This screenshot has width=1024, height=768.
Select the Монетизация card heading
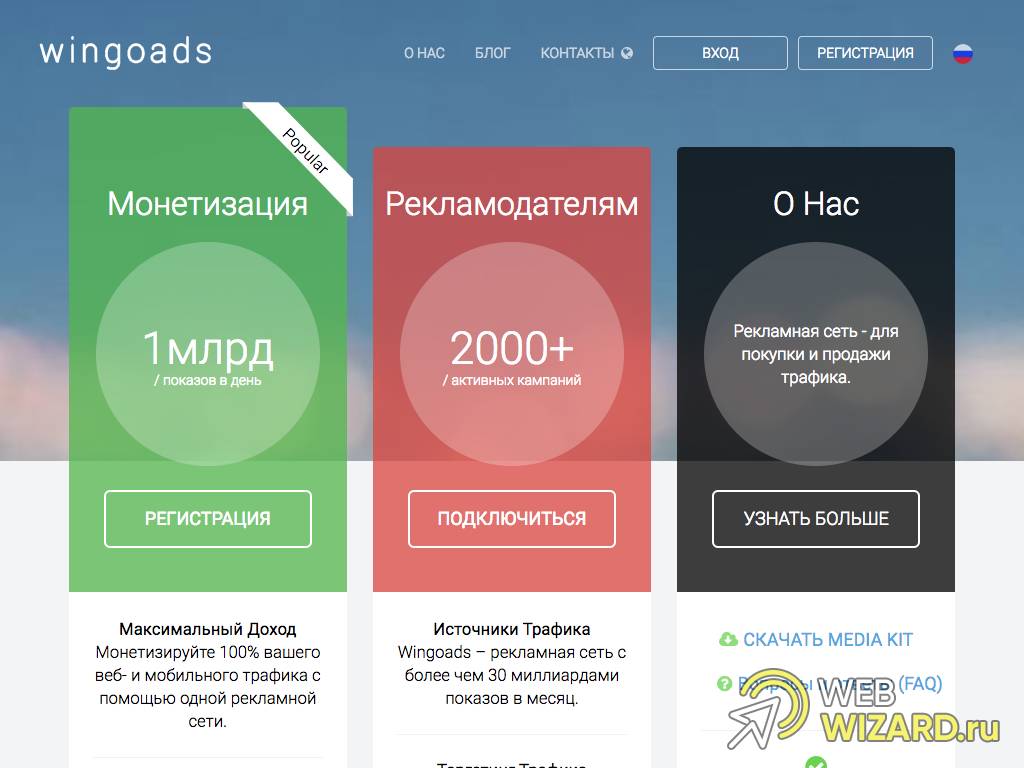tap(208, 204)
